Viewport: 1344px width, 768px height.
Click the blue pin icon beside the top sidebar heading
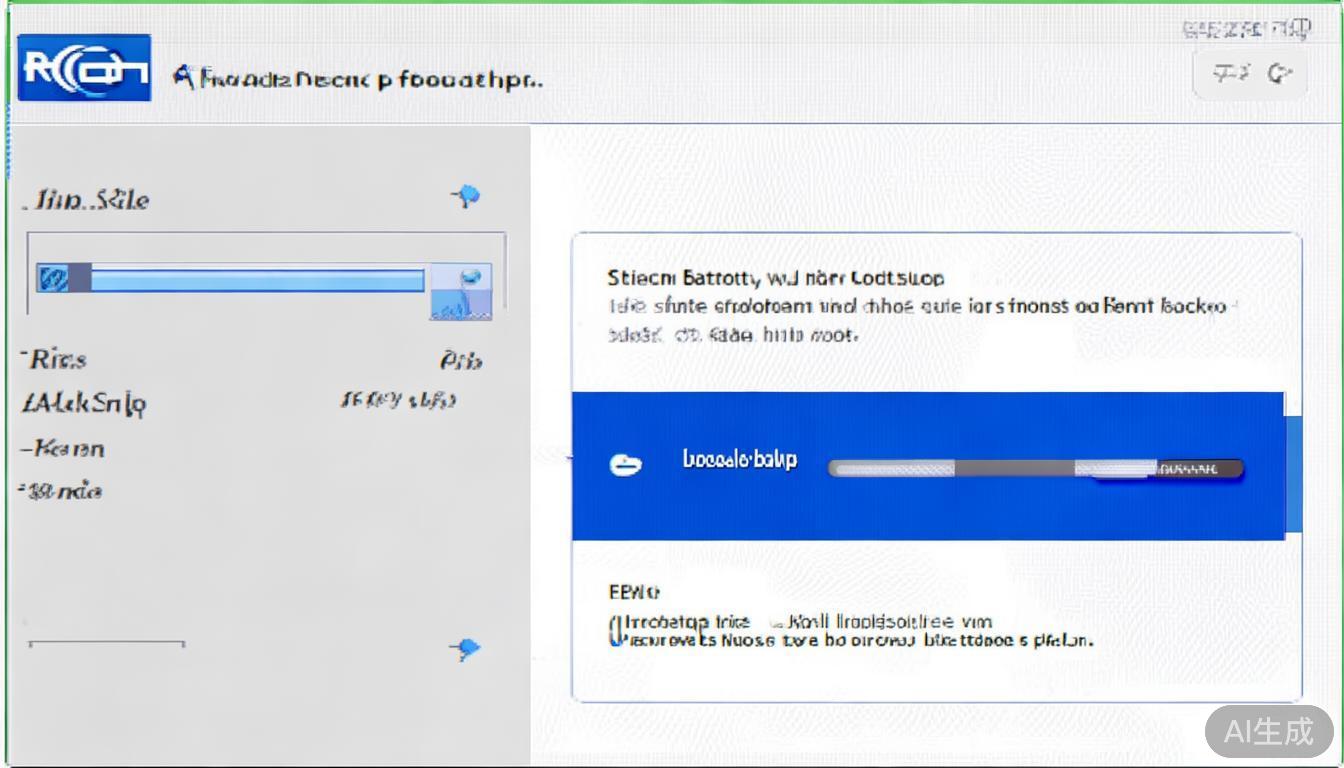(x=466, y=196)
